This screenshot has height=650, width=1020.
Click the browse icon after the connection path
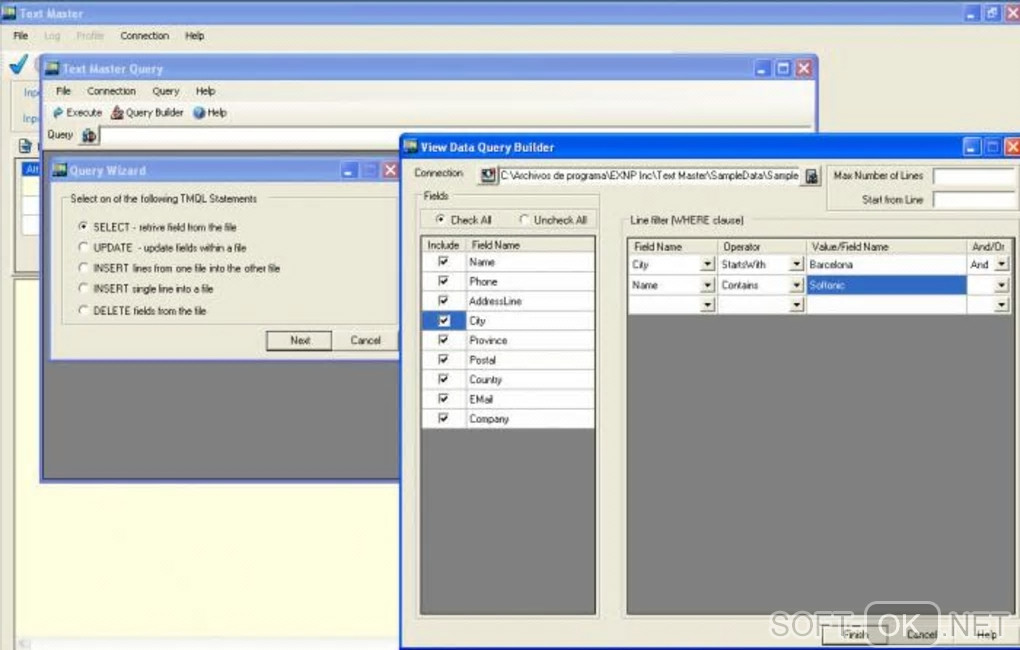point(812,176)
